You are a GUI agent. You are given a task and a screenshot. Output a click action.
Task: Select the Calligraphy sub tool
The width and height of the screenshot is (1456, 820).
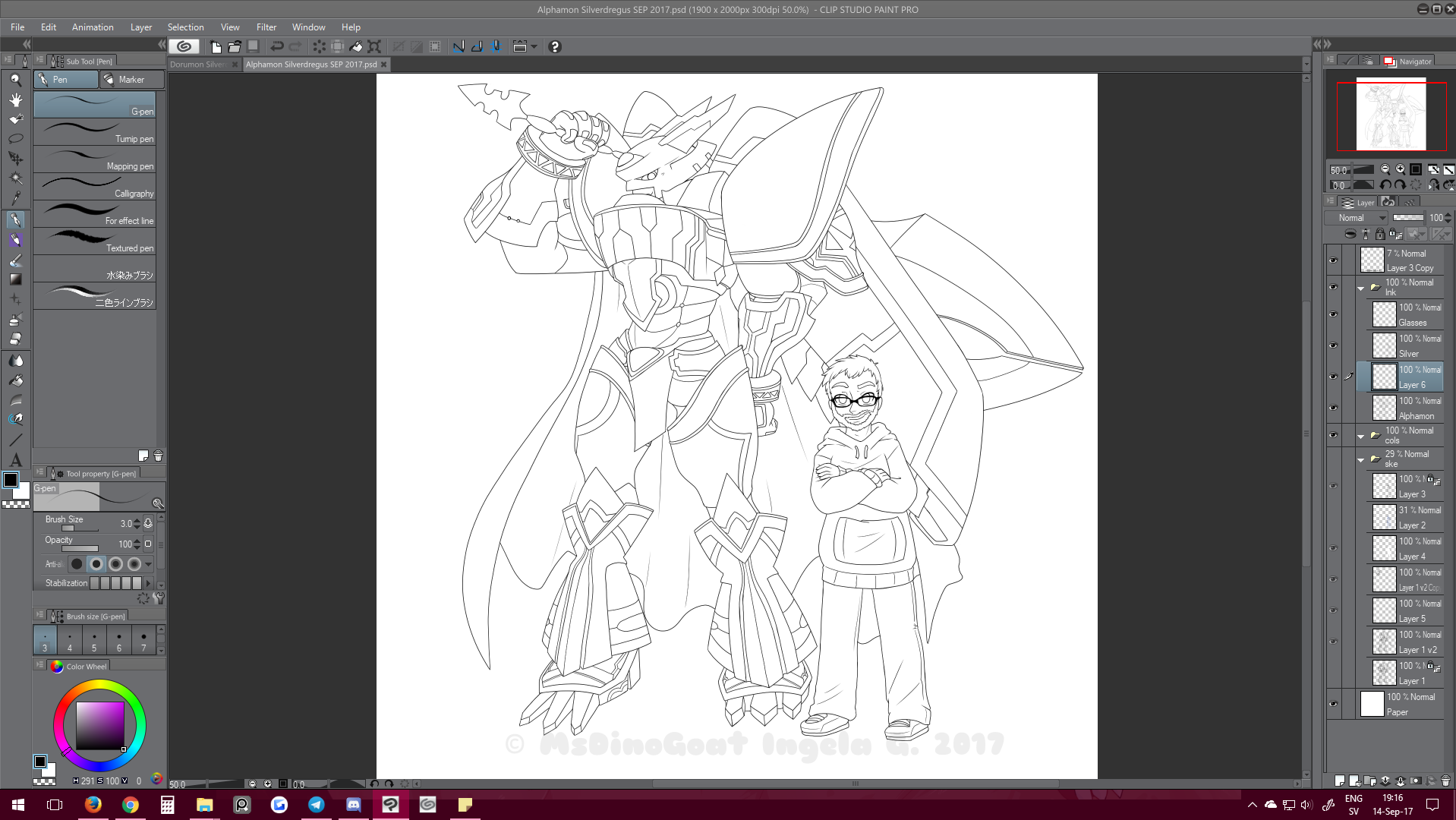tap(94, 187)
